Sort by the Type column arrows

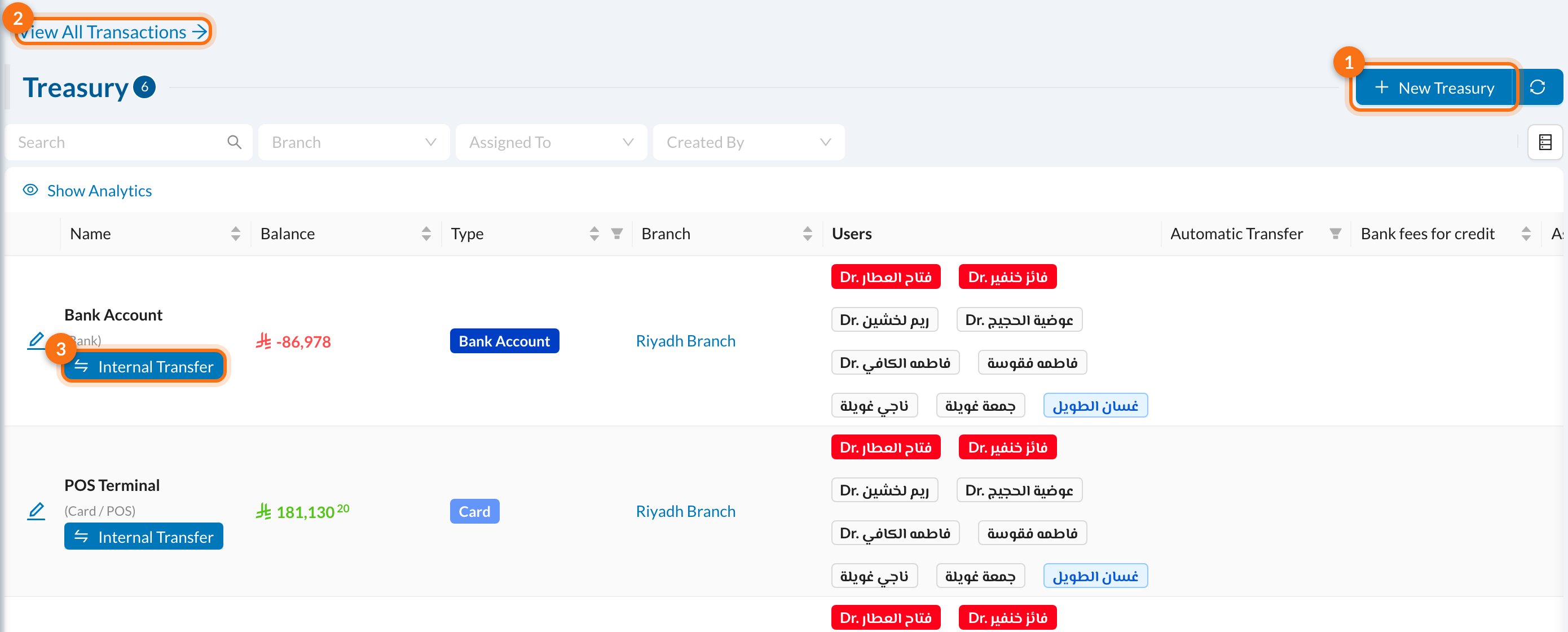click(594, 234)
